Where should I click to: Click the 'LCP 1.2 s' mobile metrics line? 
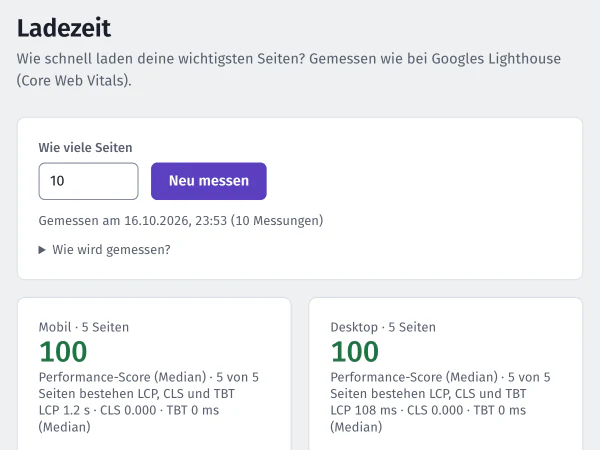129,418
